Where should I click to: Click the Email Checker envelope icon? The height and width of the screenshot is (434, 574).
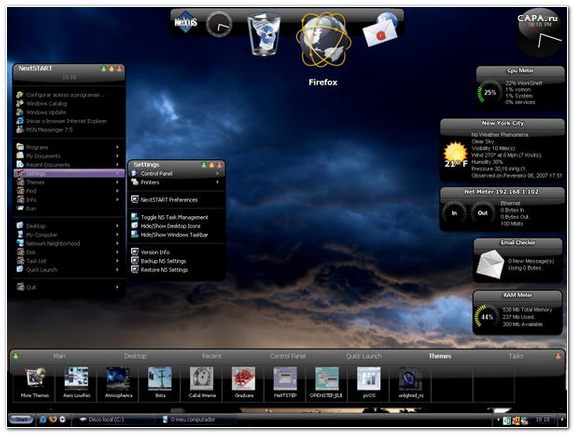(490, 264)
